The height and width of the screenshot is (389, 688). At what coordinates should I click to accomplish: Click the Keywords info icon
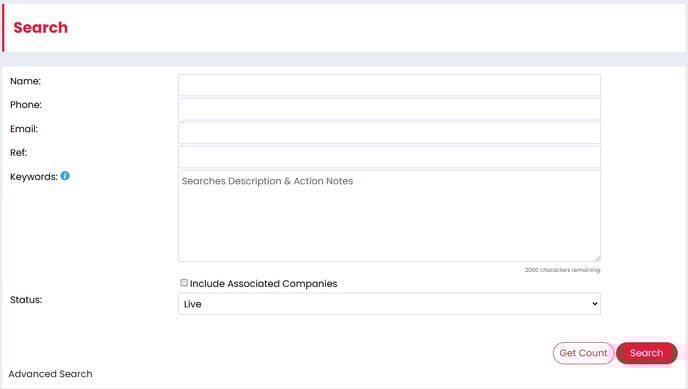pyautogui.click(x=65, y=176)
